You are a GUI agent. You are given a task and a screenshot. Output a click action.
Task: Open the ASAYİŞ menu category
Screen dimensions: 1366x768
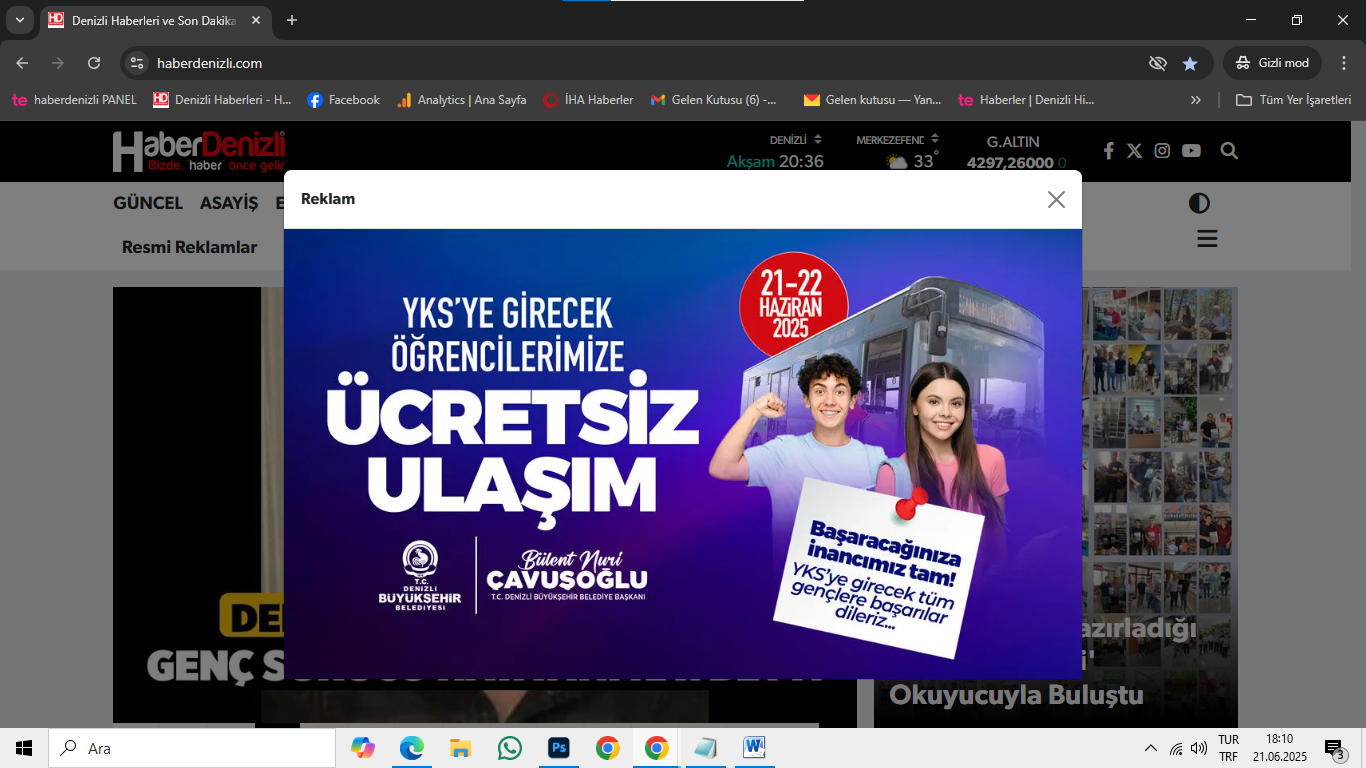(x=229, y=203)
